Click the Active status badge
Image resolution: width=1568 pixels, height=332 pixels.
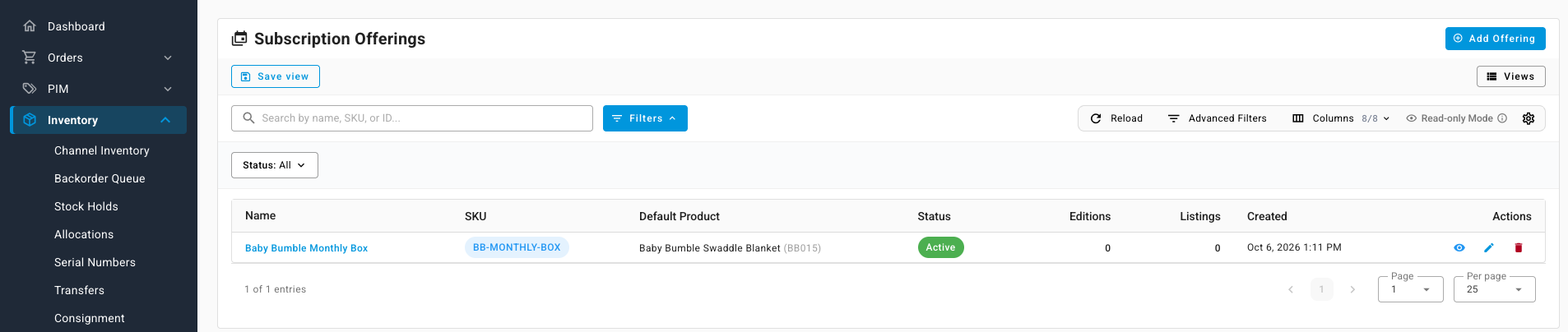click(x=940, y=247)
